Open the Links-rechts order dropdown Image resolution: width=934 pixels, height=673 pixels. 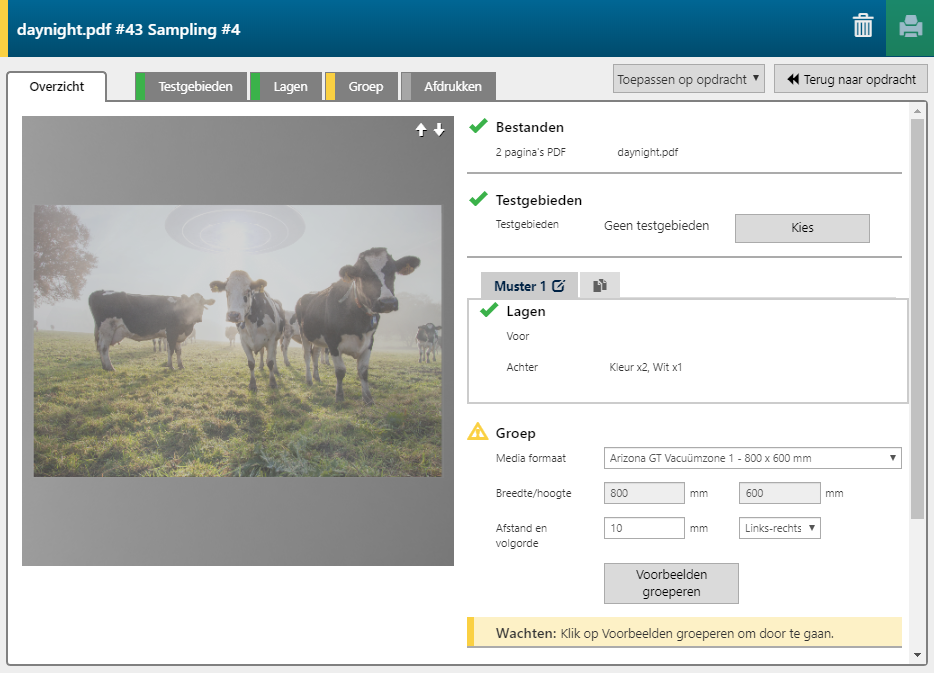(x=779, y=528)
